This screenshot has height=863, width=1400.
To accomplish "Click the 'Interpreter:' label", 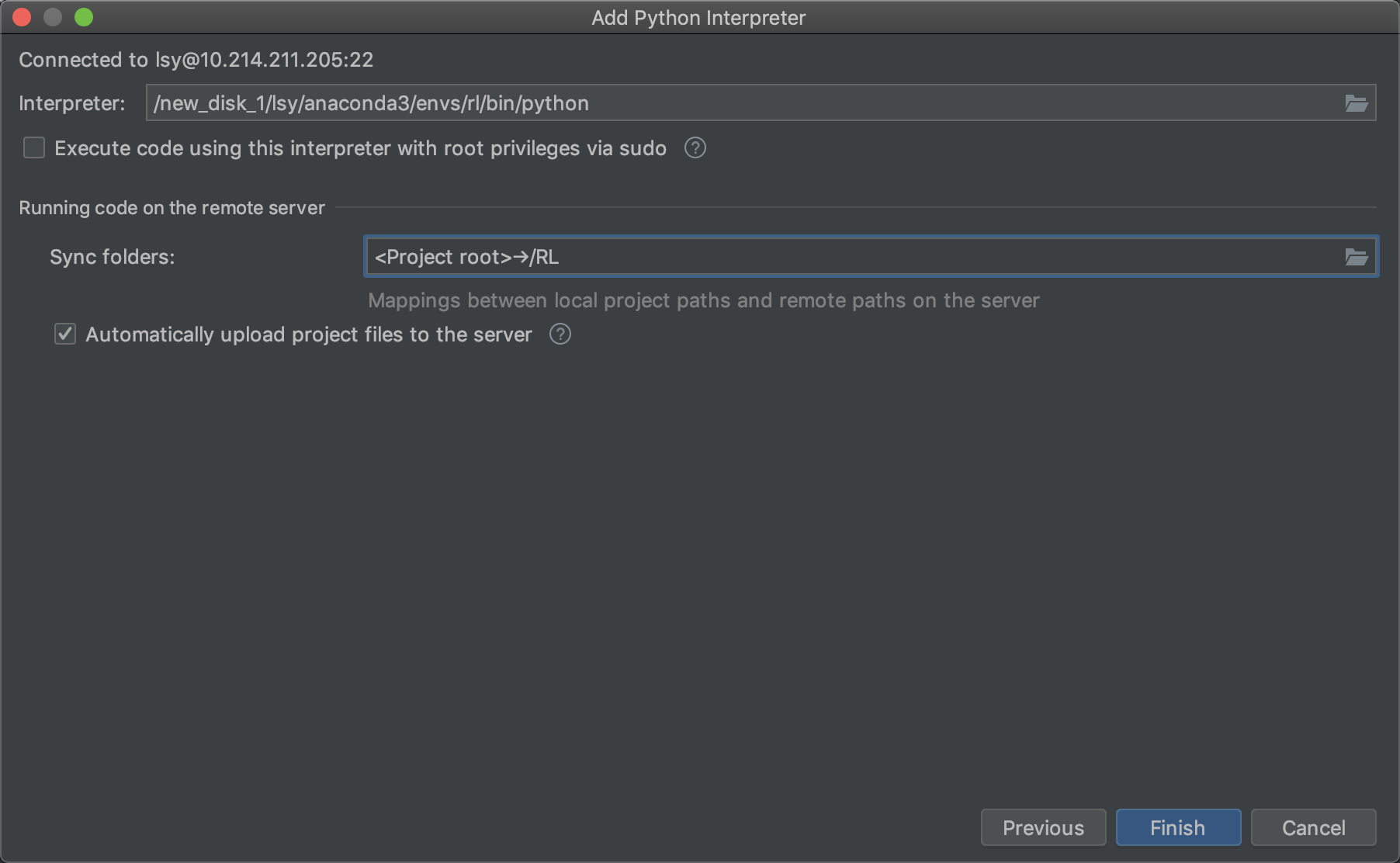I will point(72,103).
